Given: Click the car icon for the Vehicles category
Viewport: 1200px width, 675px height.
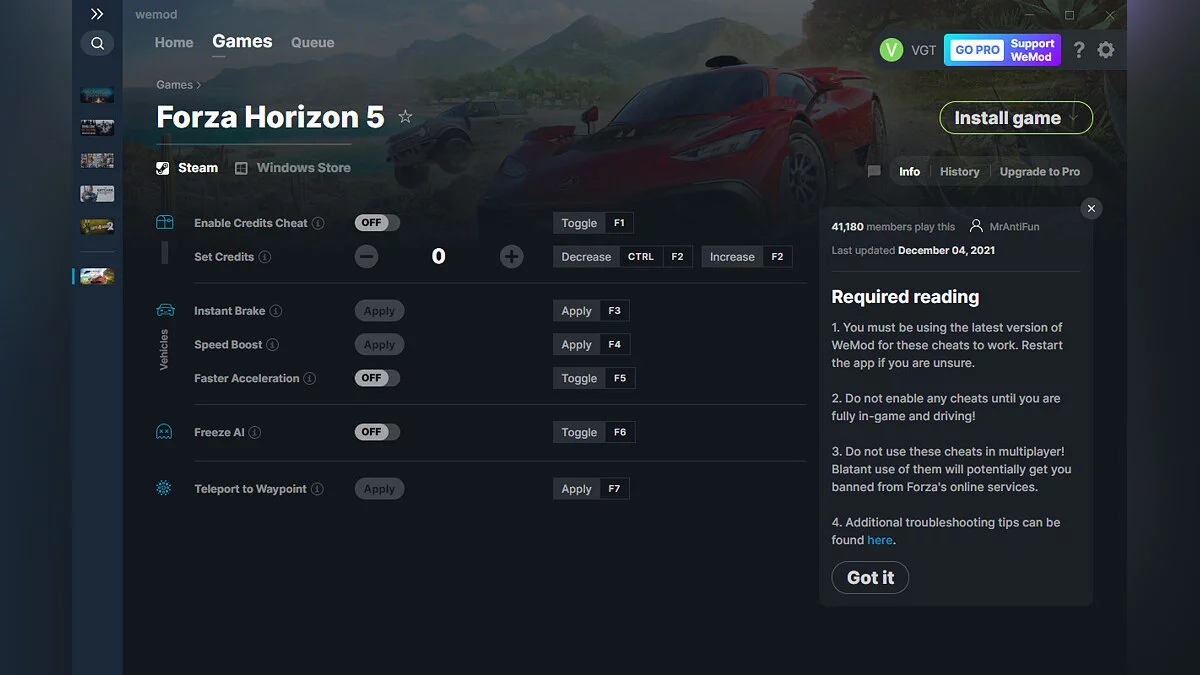Looking at the screenshot, I should [x=163, y=310].
